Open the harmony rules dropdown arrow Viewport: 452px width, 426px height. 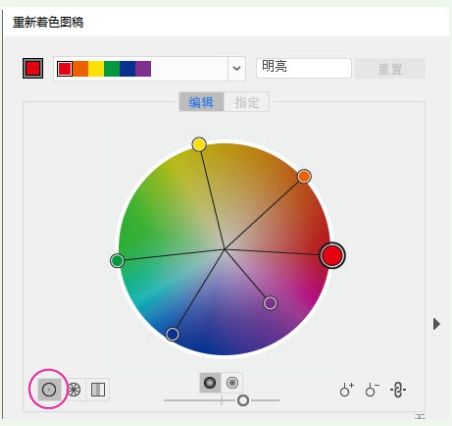pos(237,68)
